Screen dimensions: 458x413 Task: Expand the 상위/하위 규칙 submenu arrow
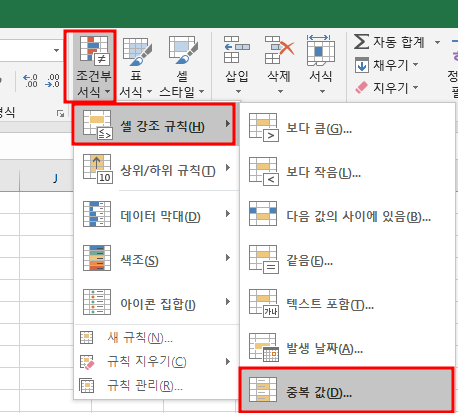[228, 168]
